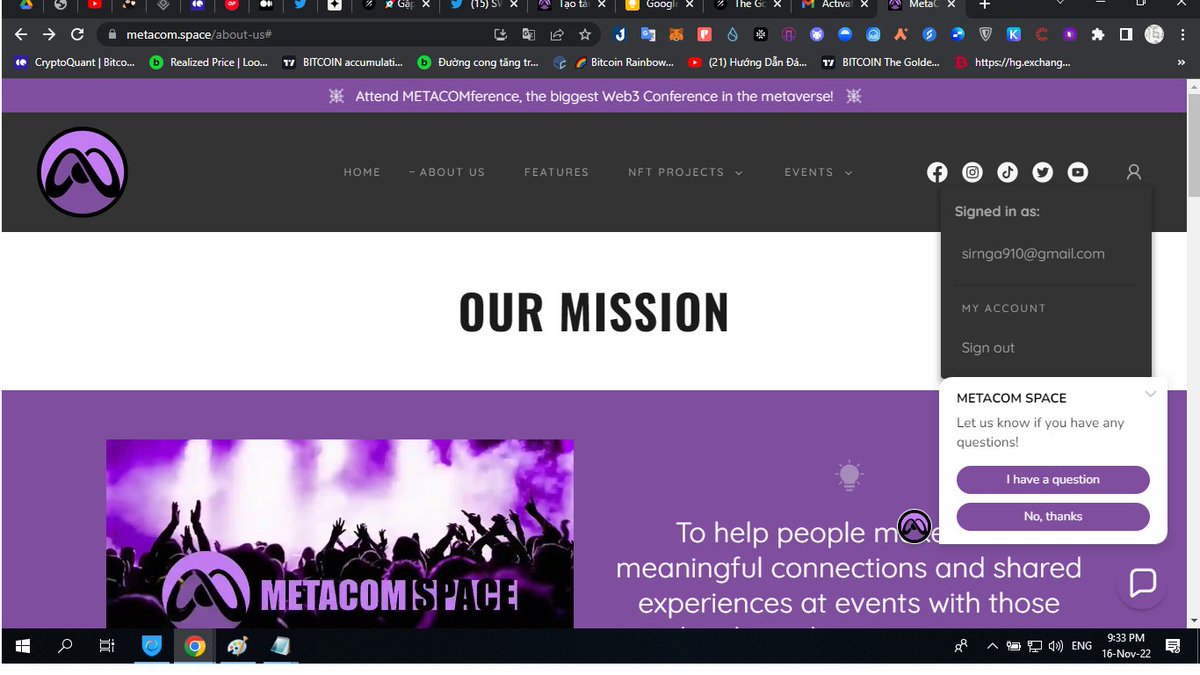Screen dimensions: 1200x675
Task: Open MY ACCOUNT from the user menu
Action: [x=1003, y=308]
